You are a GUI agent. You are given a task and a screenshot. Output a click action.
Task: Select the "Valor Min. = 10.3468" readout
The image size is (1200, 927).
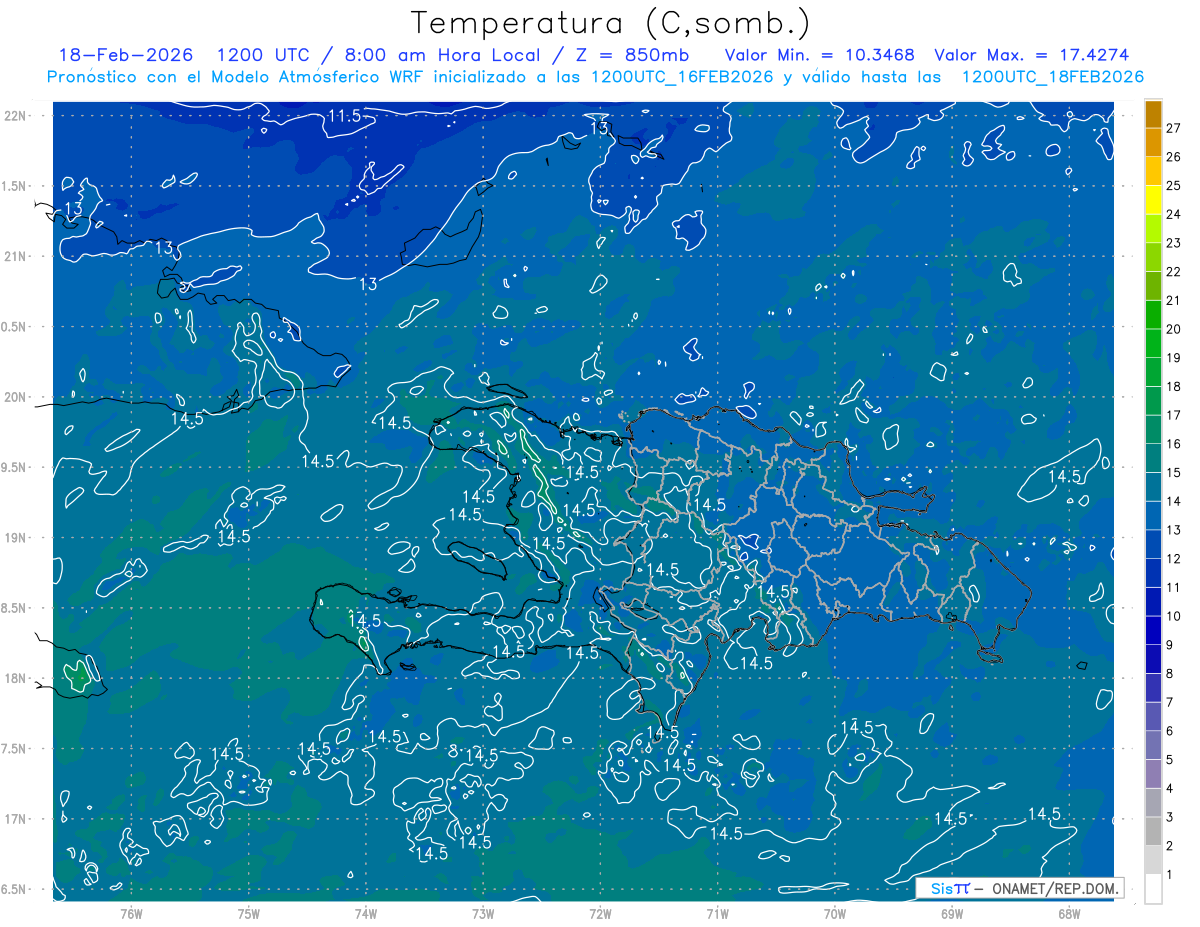[x=820, y=55]
